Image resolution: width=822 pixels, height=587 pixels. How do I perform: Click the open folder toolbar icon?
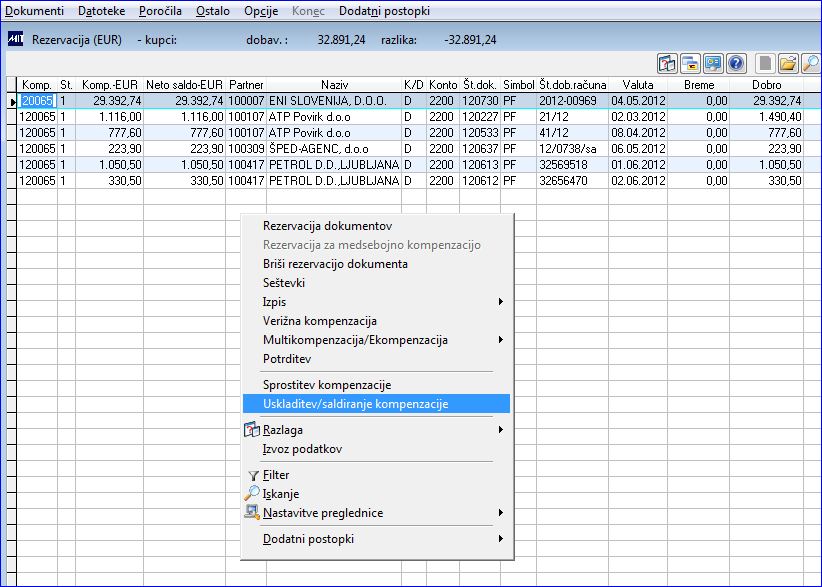[x=788, y=64]
